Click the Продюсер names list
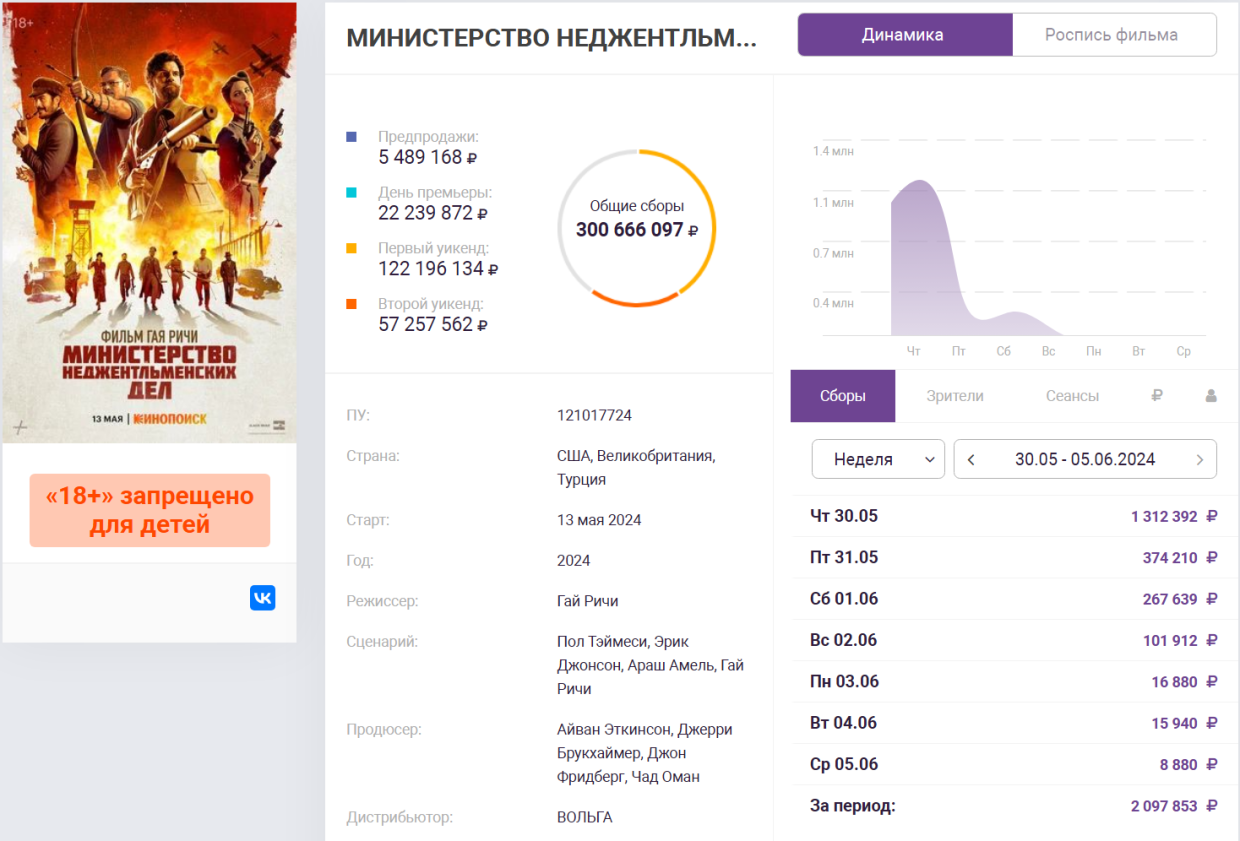The width and height of the screenshot is (1240, 841). point(645,753)
